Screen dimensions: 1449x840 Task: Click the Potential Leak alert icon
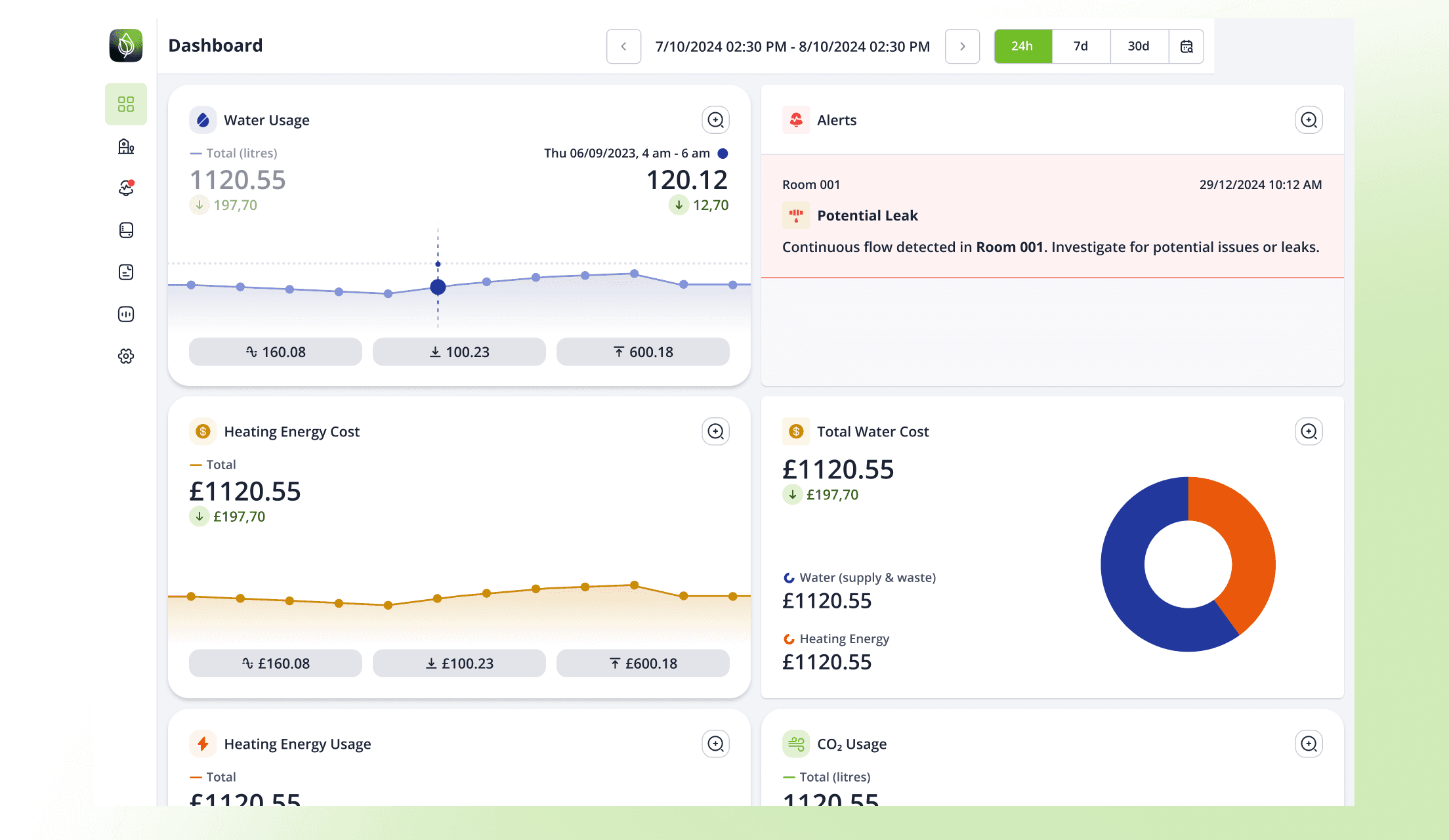[x=796, y=216]
